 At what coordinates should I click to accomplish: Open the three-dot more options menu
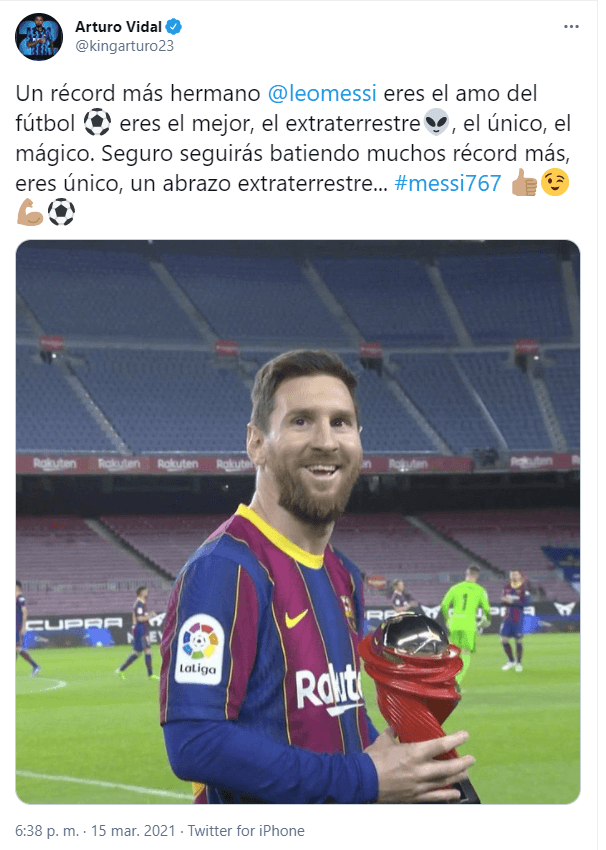pos(571,27)
